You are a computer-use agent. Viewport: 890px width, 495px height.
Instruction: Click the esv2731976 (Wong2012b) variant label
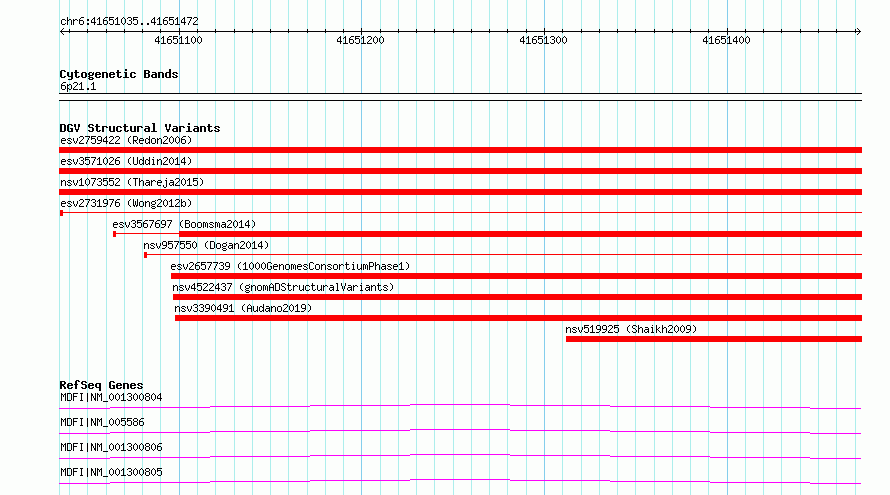[x=126, y=203]
